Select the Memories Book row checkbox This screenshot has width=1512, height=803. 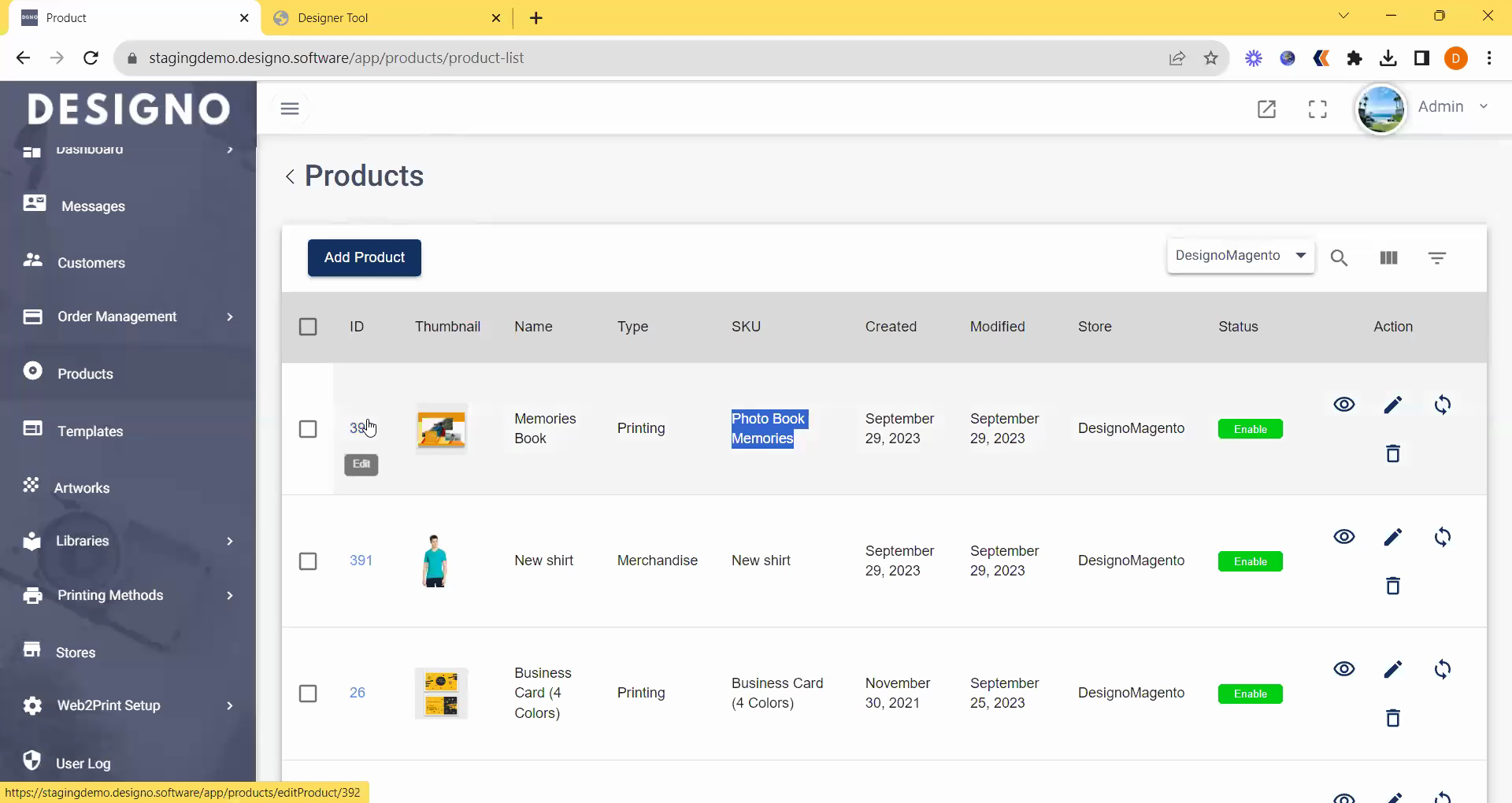pyautogui.click(x=308, y=429)
